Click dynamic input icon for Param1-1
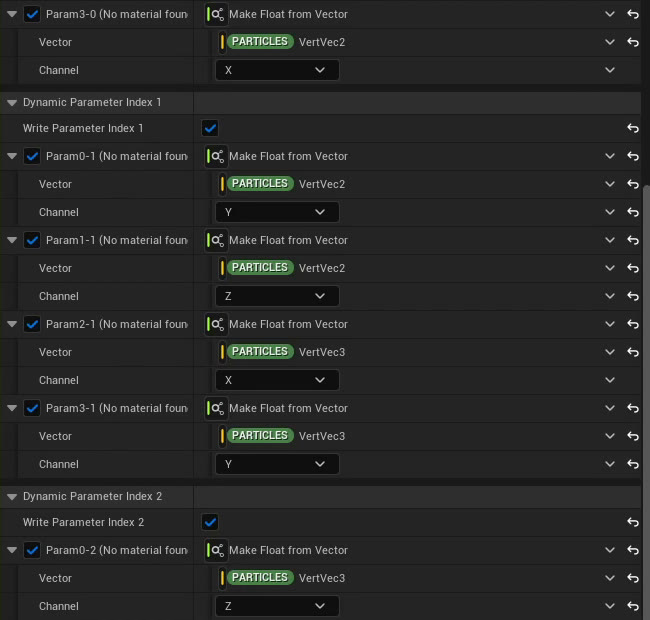The image size is (650, 620). (x=215, y=240)
